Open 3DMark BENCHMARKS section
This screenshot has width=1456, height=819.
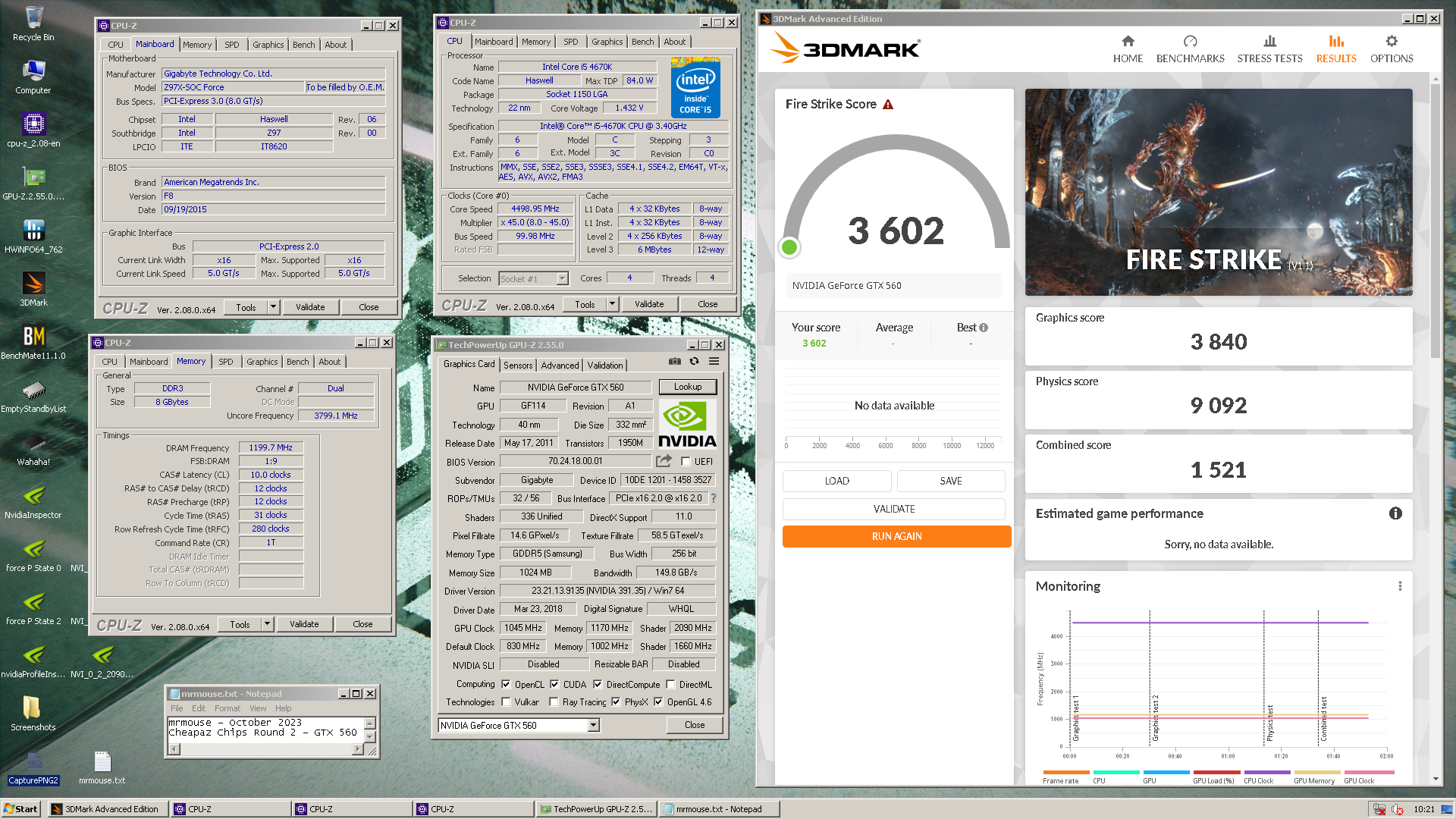1190,49
